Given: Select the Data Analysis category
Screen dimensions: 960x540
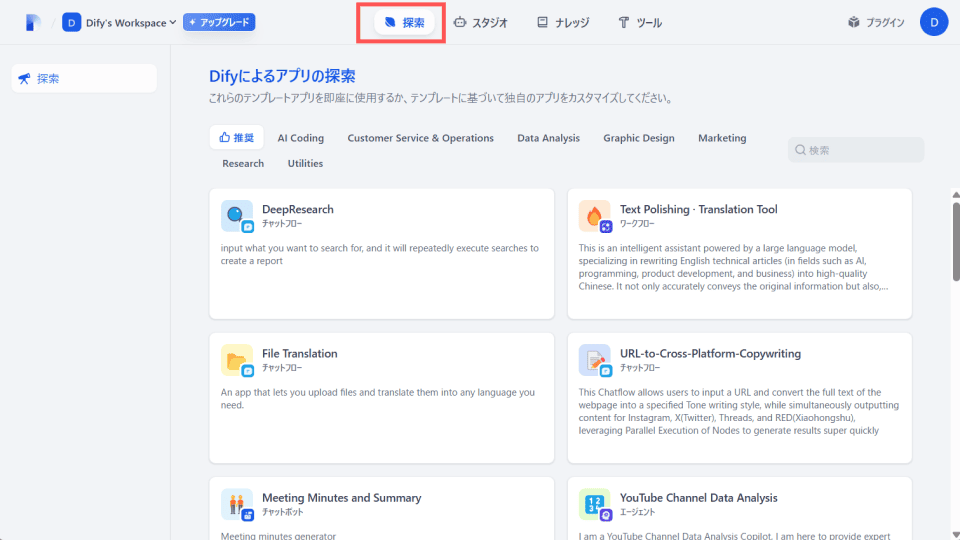Looking at the screenshot, I should (x=549, y=138).
